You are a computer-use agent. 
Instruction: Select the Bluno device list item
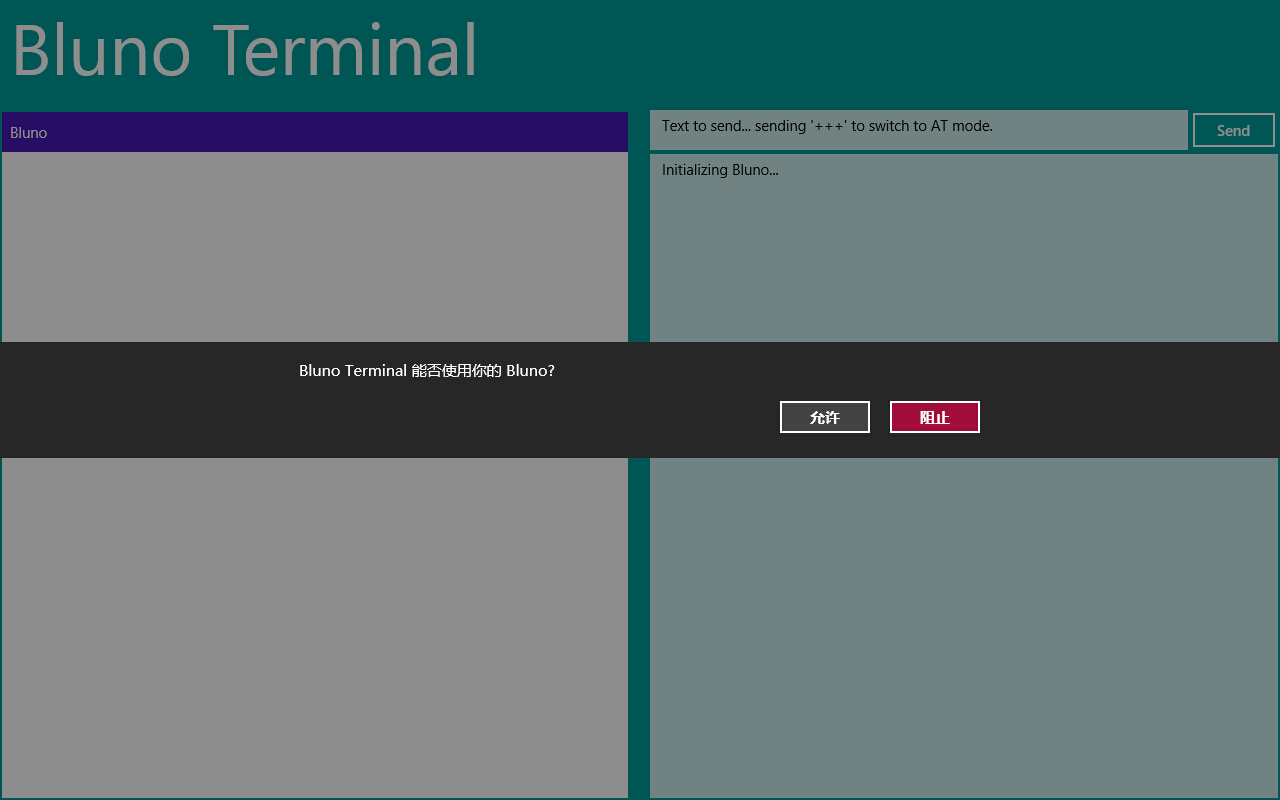coord(315,132)
